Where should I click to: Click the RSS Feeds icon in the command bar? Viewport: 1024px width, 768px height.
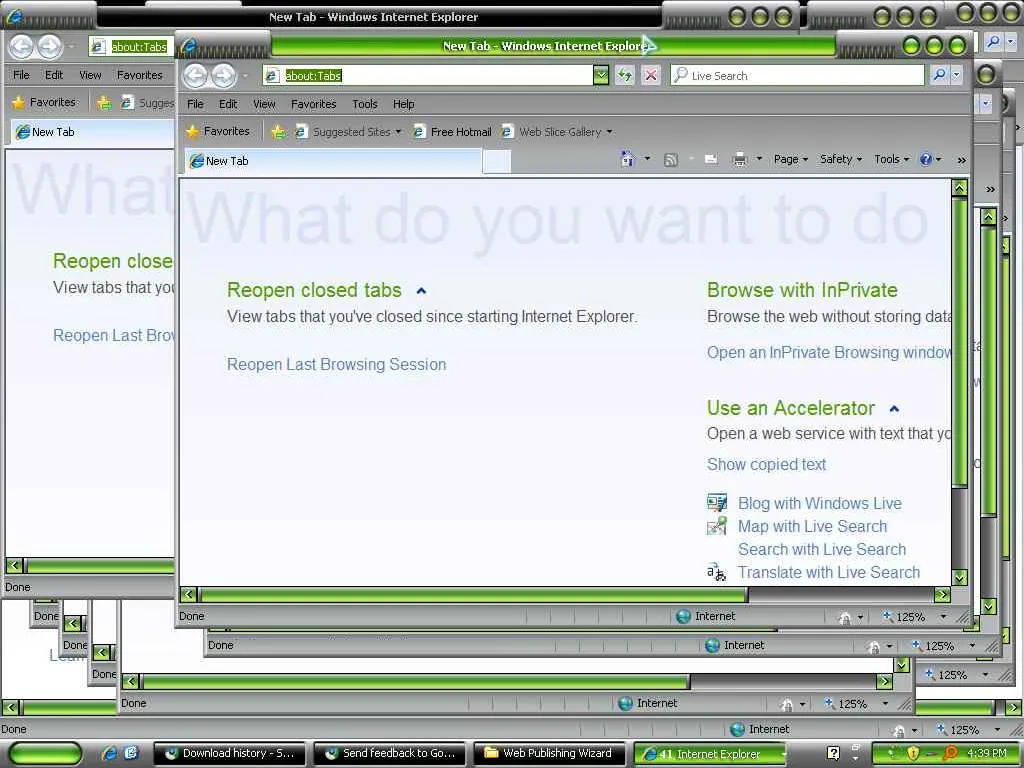pyautogui.click(x=671, y=159)
